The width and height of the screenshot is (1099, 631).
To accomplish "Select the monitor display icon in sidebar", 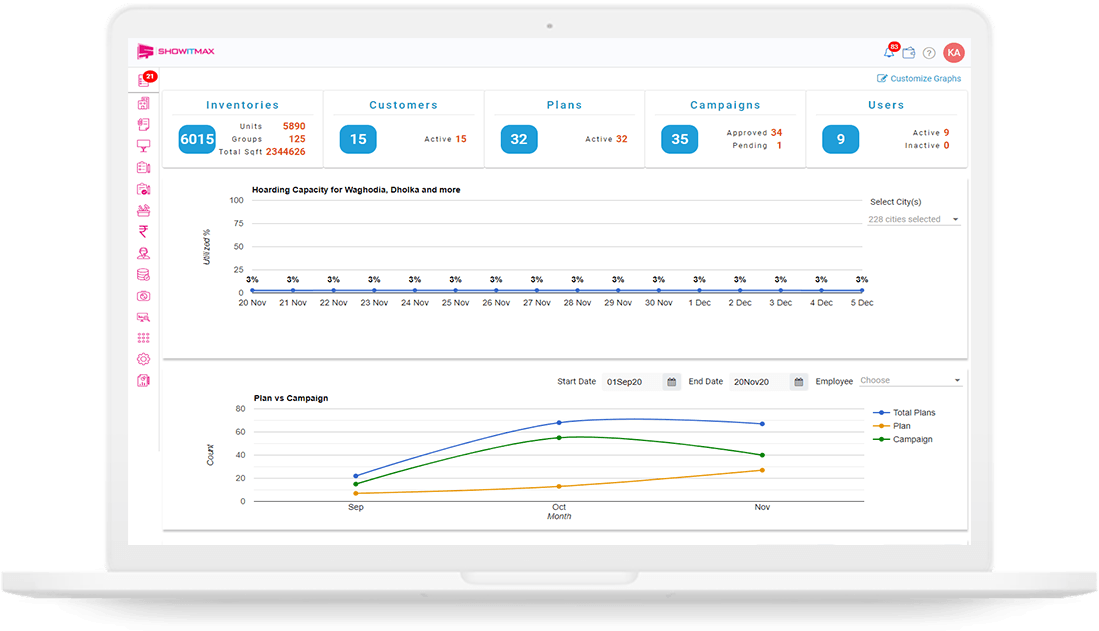I will coord(144,146).
